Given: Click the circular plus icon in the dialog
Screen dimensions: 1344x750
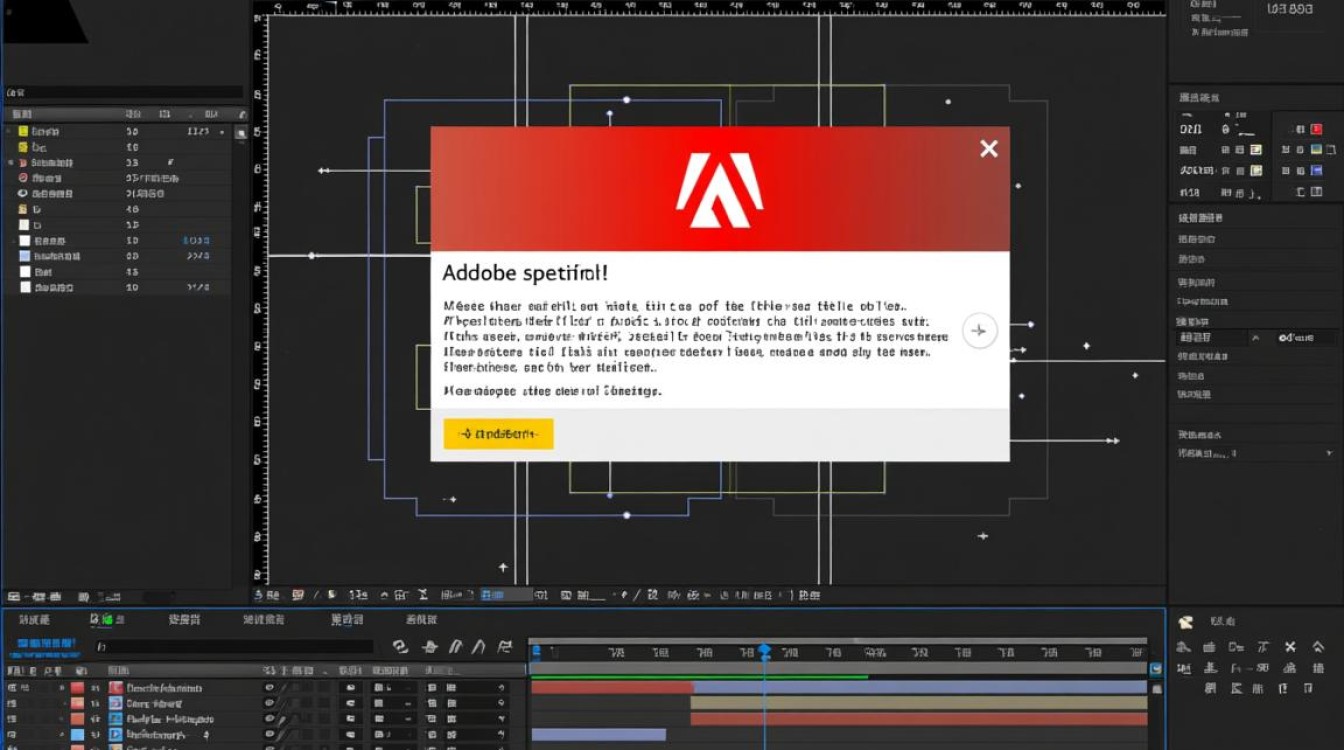Looking at the screenshot, I should (x=979, y=331).
